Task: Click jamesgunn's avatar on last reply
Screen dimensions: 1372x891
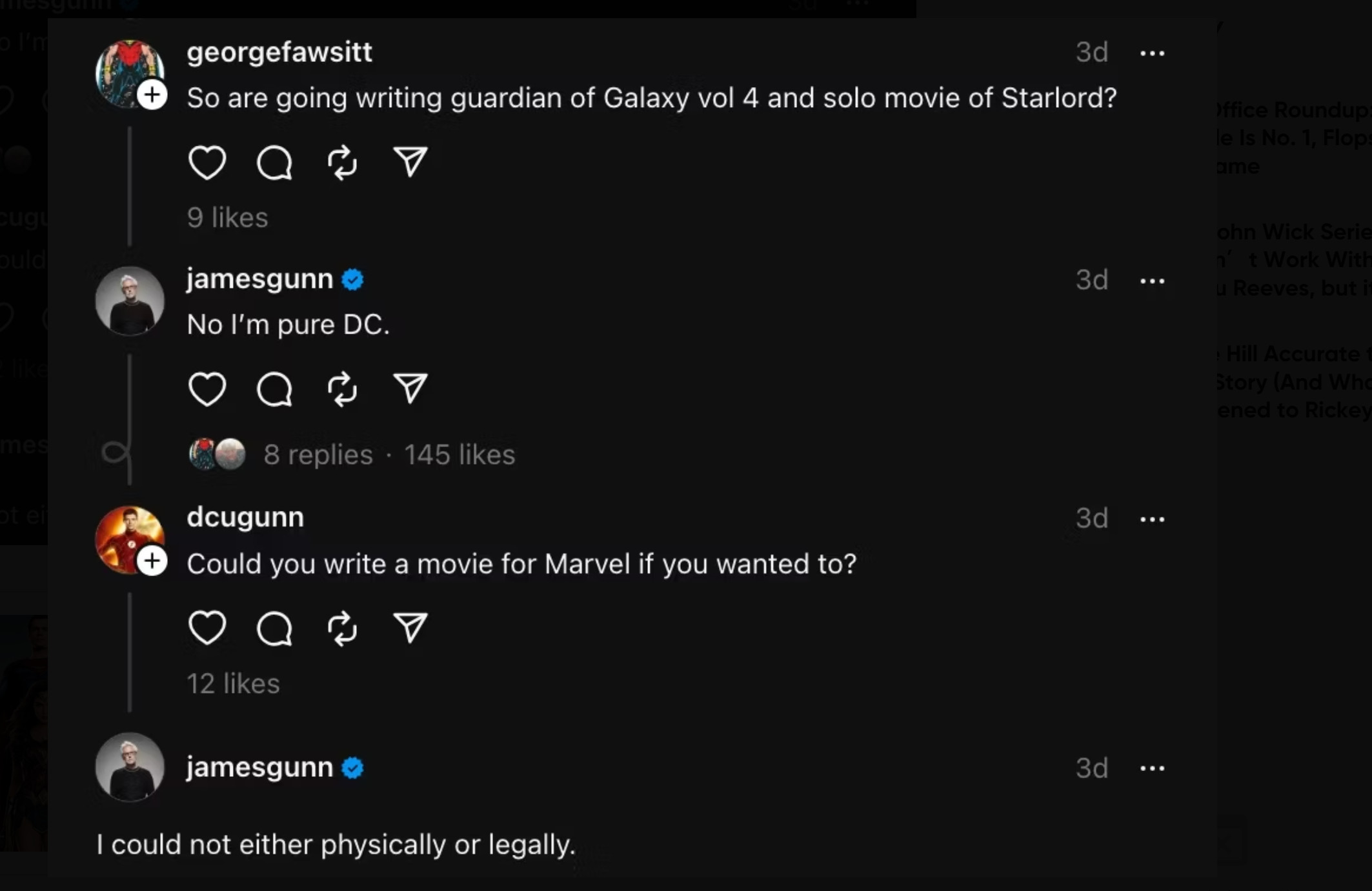Action: [x=130, y=766]
